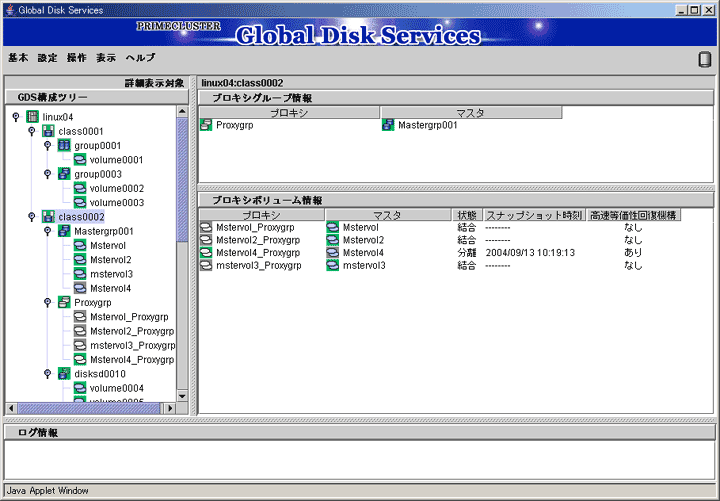The width and height of the screenshot is (720, 501).
Task: Collapse the Proxygrp tree node
Action: coord(47,302)
